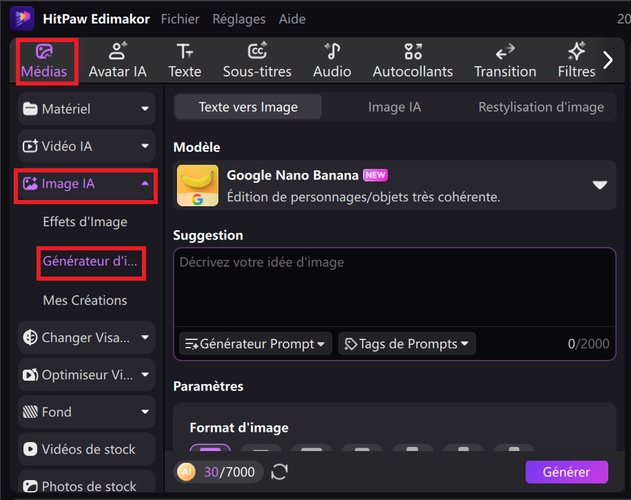631x500 pixels.
Task: Select the first image format option
Action: [209, 452]
